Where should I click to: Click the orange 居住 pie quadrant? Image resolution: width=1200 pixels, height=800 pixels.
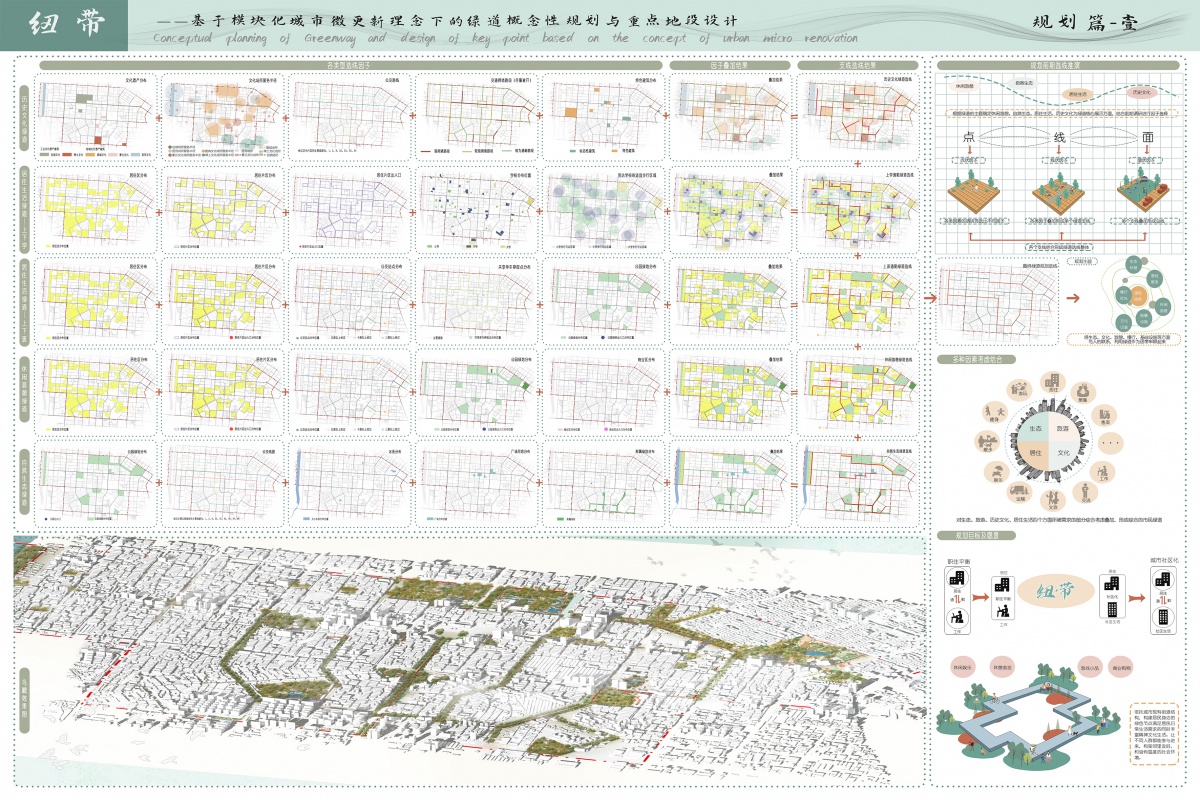[x=1034, y=455]
